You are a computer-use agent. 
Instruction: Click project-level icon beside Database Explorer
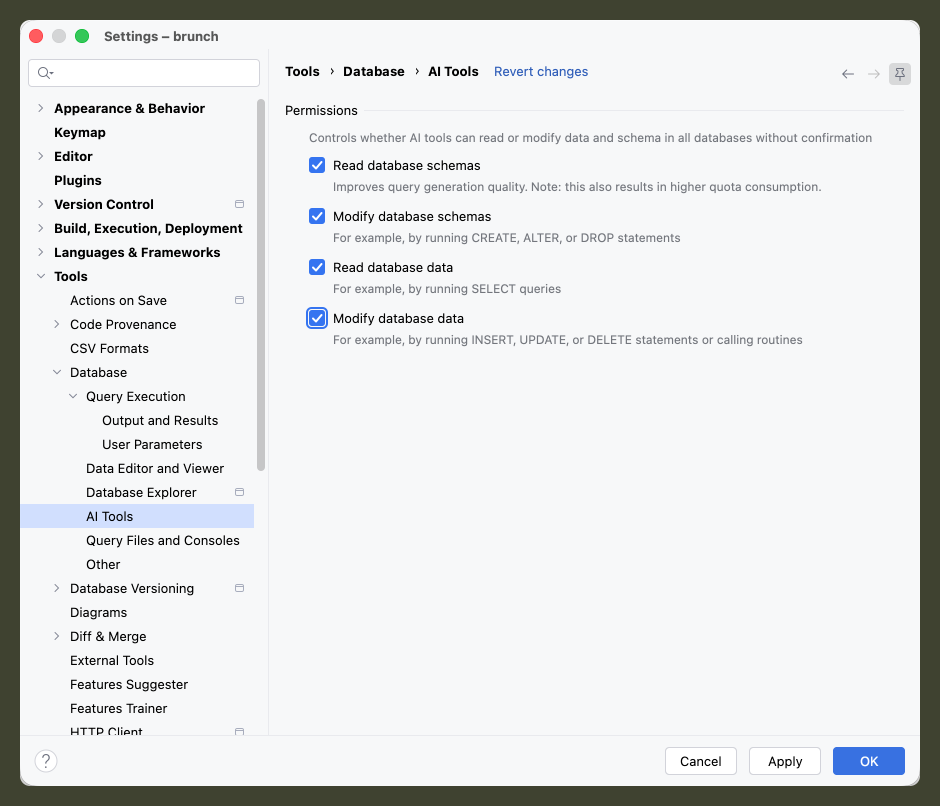(x=239, y=492)
